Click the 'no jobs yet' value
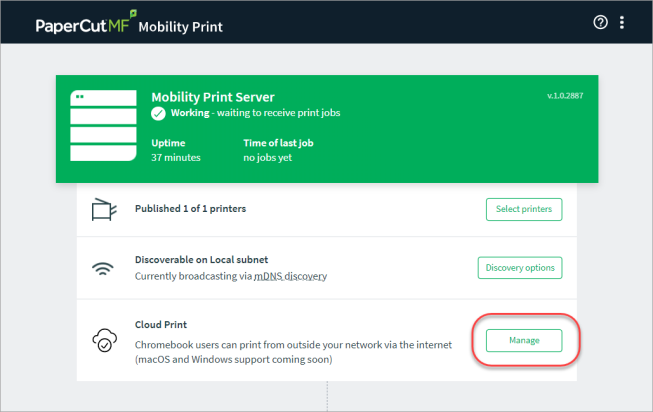 [267, 157]
